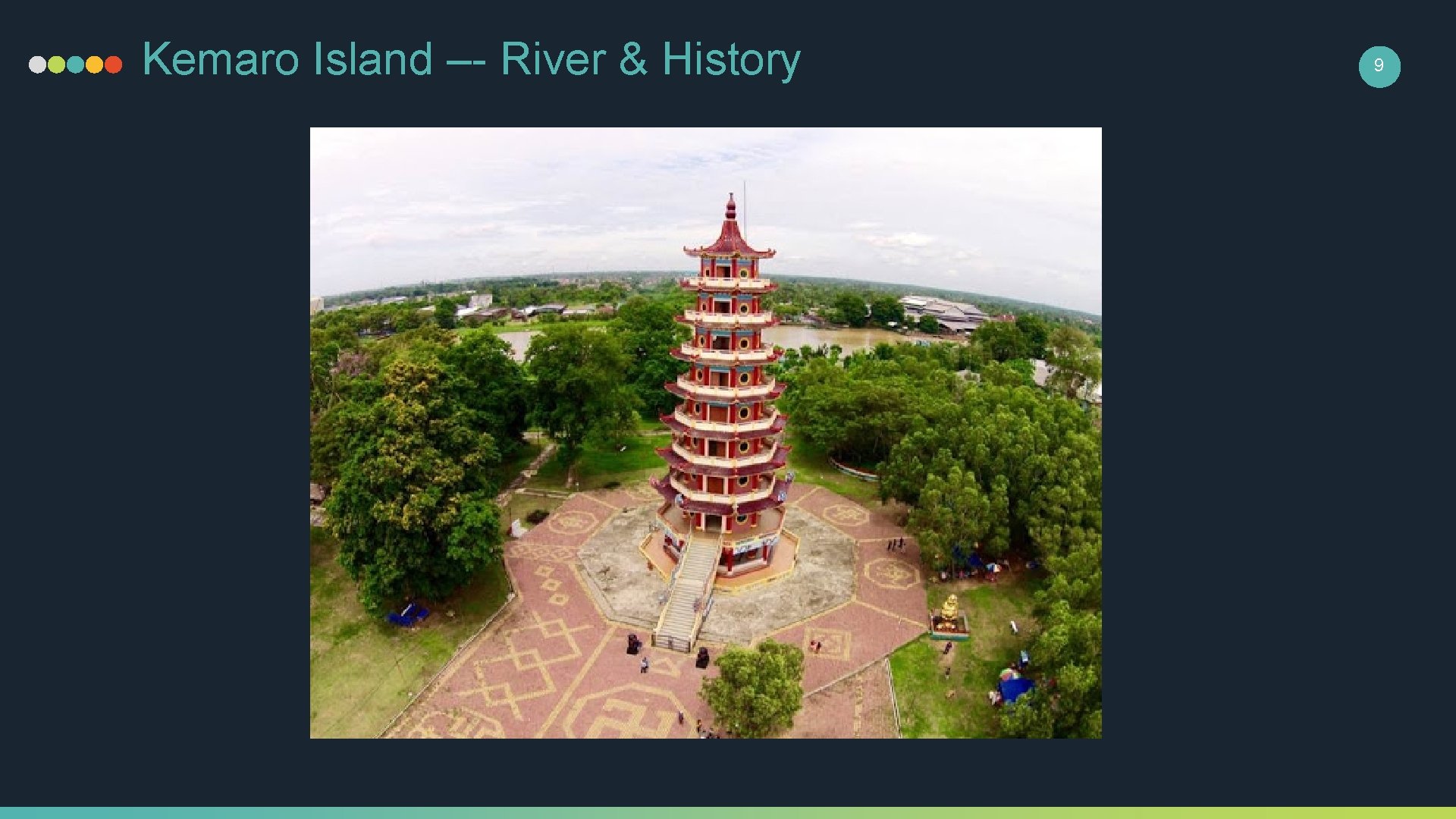The height and width of the screenshot is (819, 1456).
Task: Click the blue tent near the trees
Action: coord(1014,689)
